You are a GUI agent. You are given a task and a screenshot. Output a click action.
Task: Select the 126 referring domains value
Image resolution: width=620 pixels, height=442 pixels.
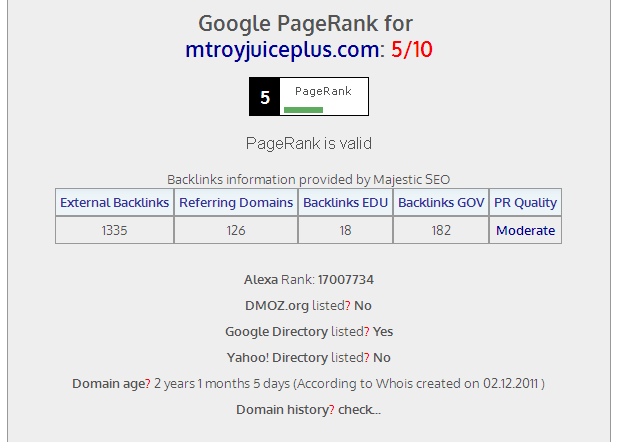point(236,230)
